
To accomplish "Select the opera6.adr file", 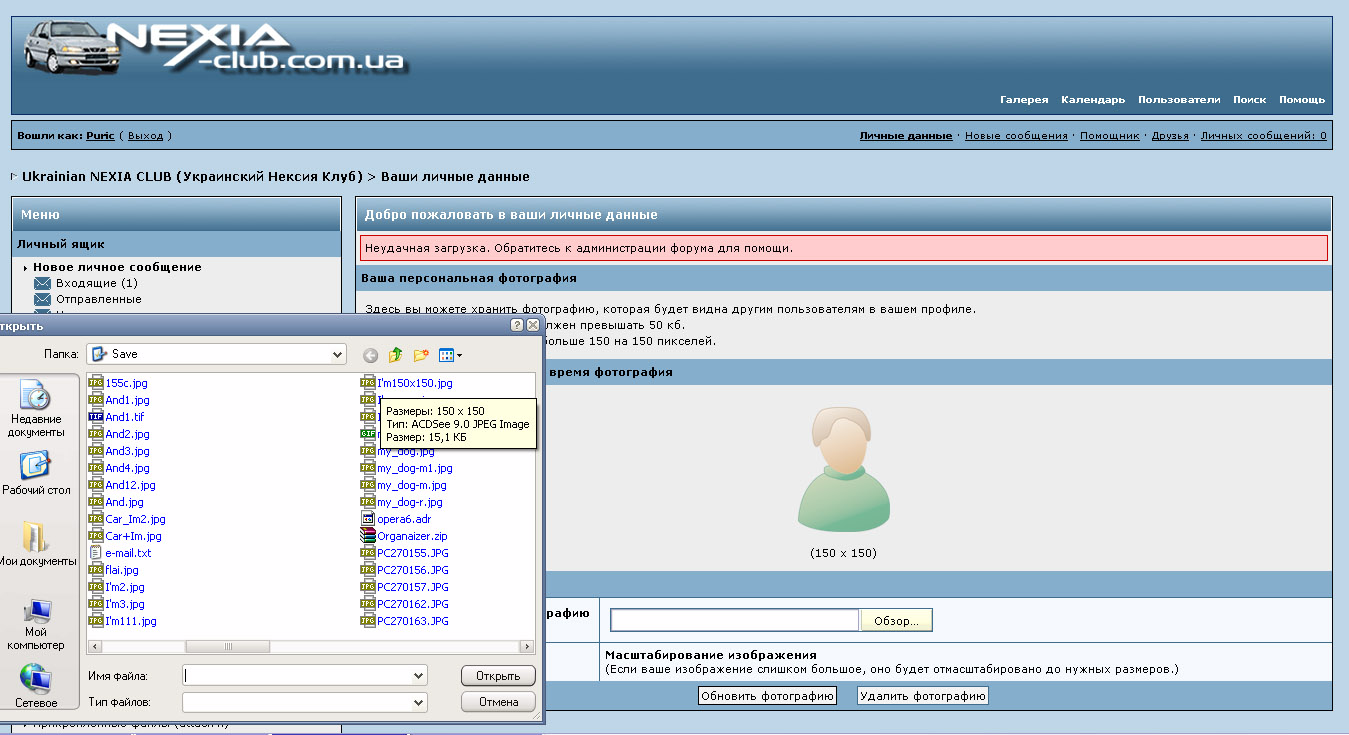I will (x=403, y=519).
